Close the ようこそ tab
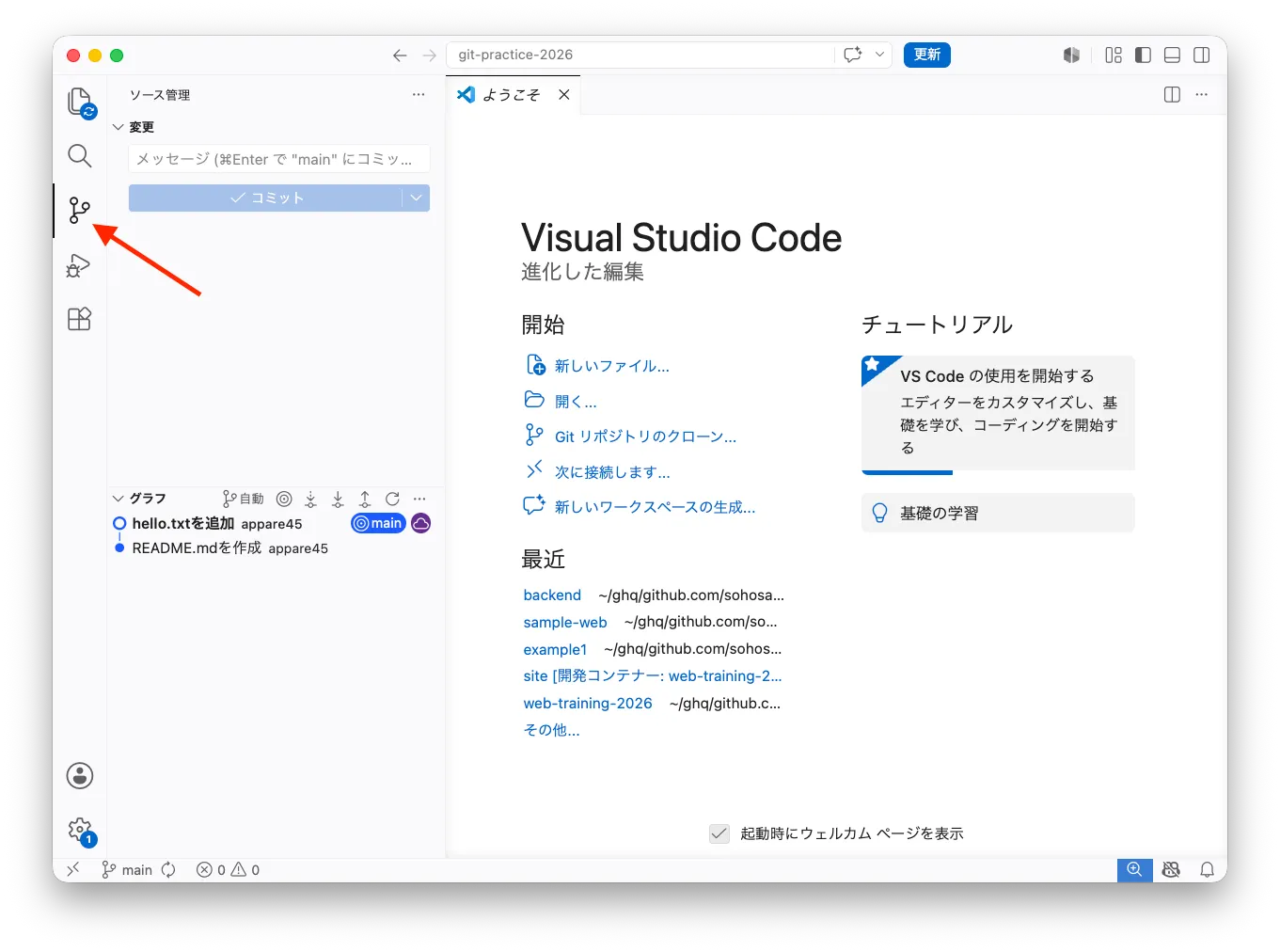 tap(564, 95)
